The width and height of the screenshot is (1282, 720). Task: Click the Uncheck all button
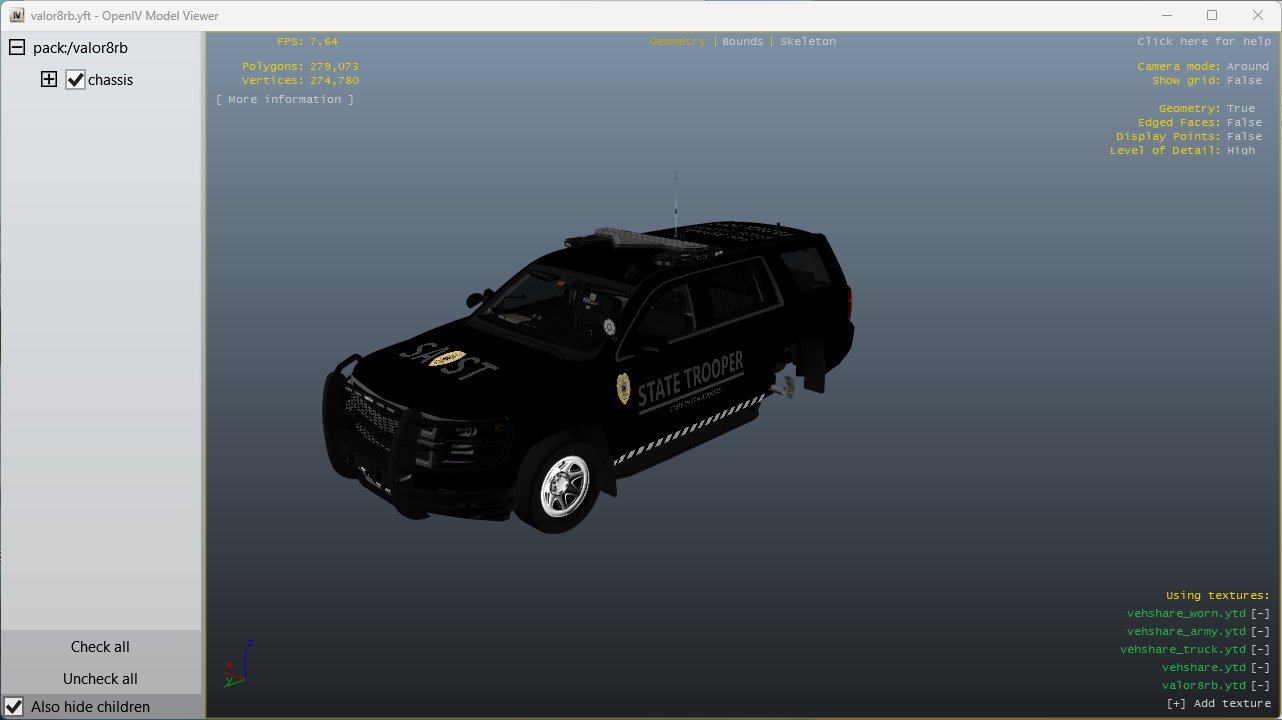[x=100, y=679]
